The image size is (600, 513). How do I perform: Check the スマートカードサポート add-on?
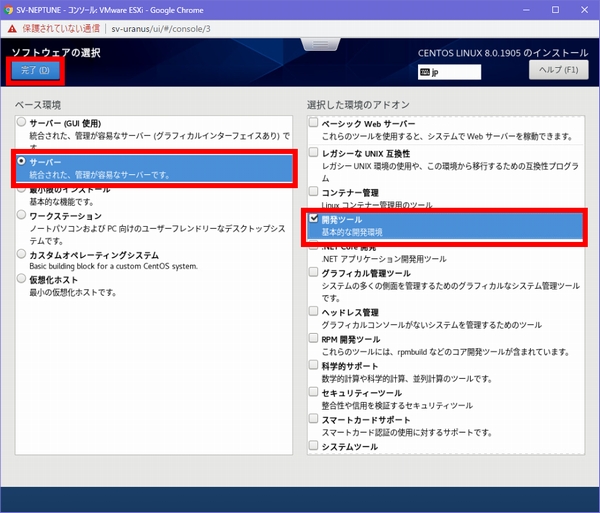[313, 418]
